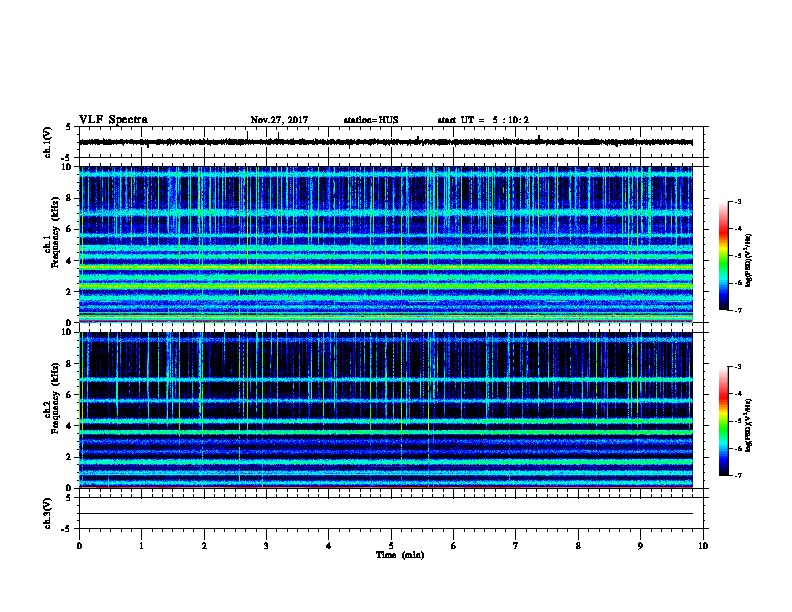Click the "VLF Spectra" plot title

click(x=113, y=120)
